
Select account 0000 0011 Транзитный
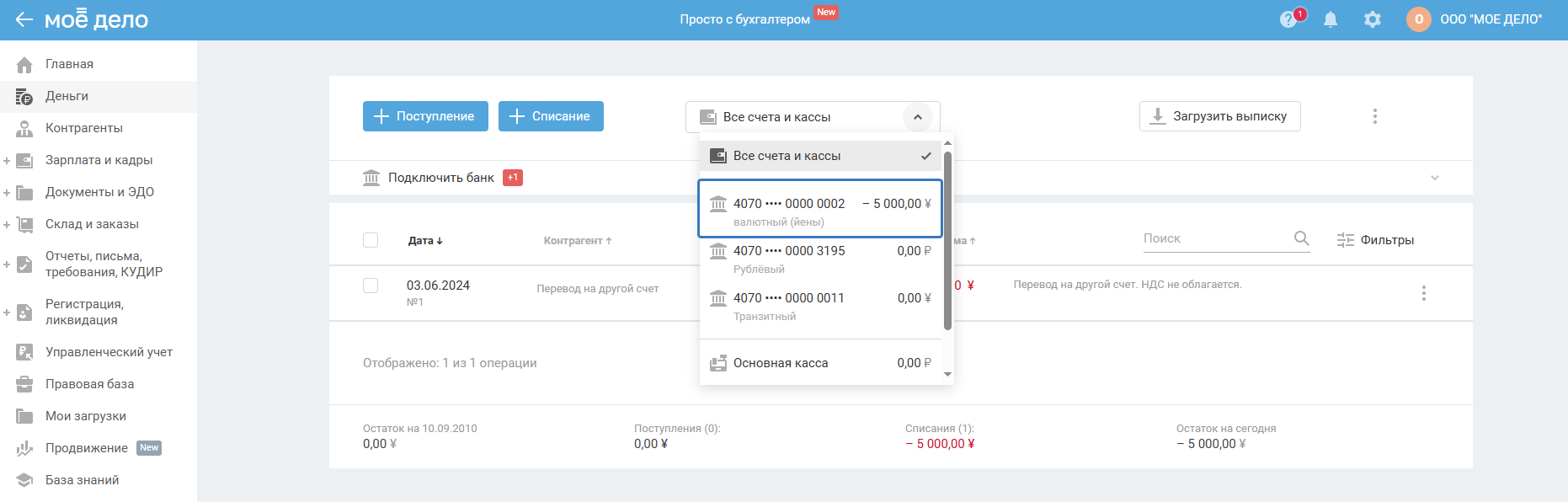pyautogui.click(x=821, y=307)
